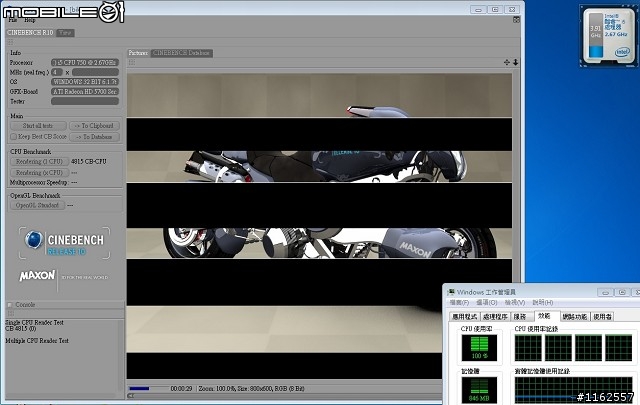Click the picture viewer move icon
Screen dimensions: 640x405
tap(507, 62)
